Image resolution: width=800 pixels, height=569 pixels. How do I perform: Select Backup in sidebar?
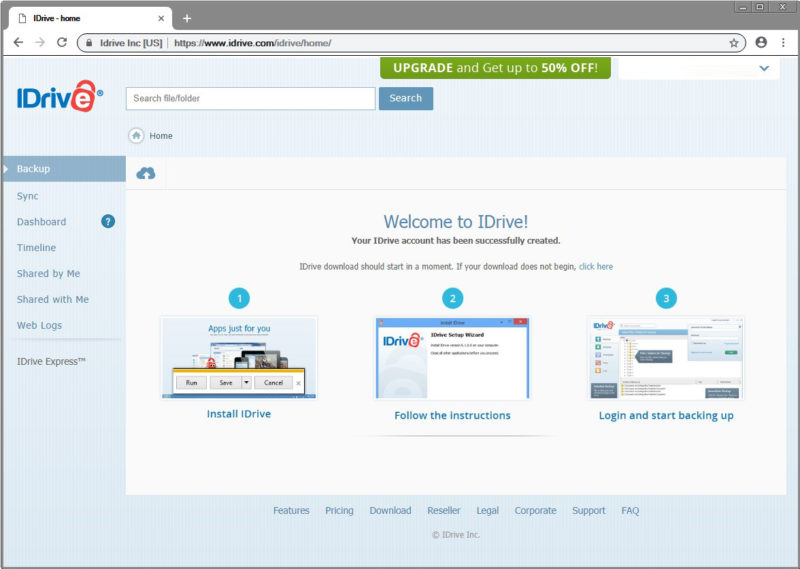[63, 169]
